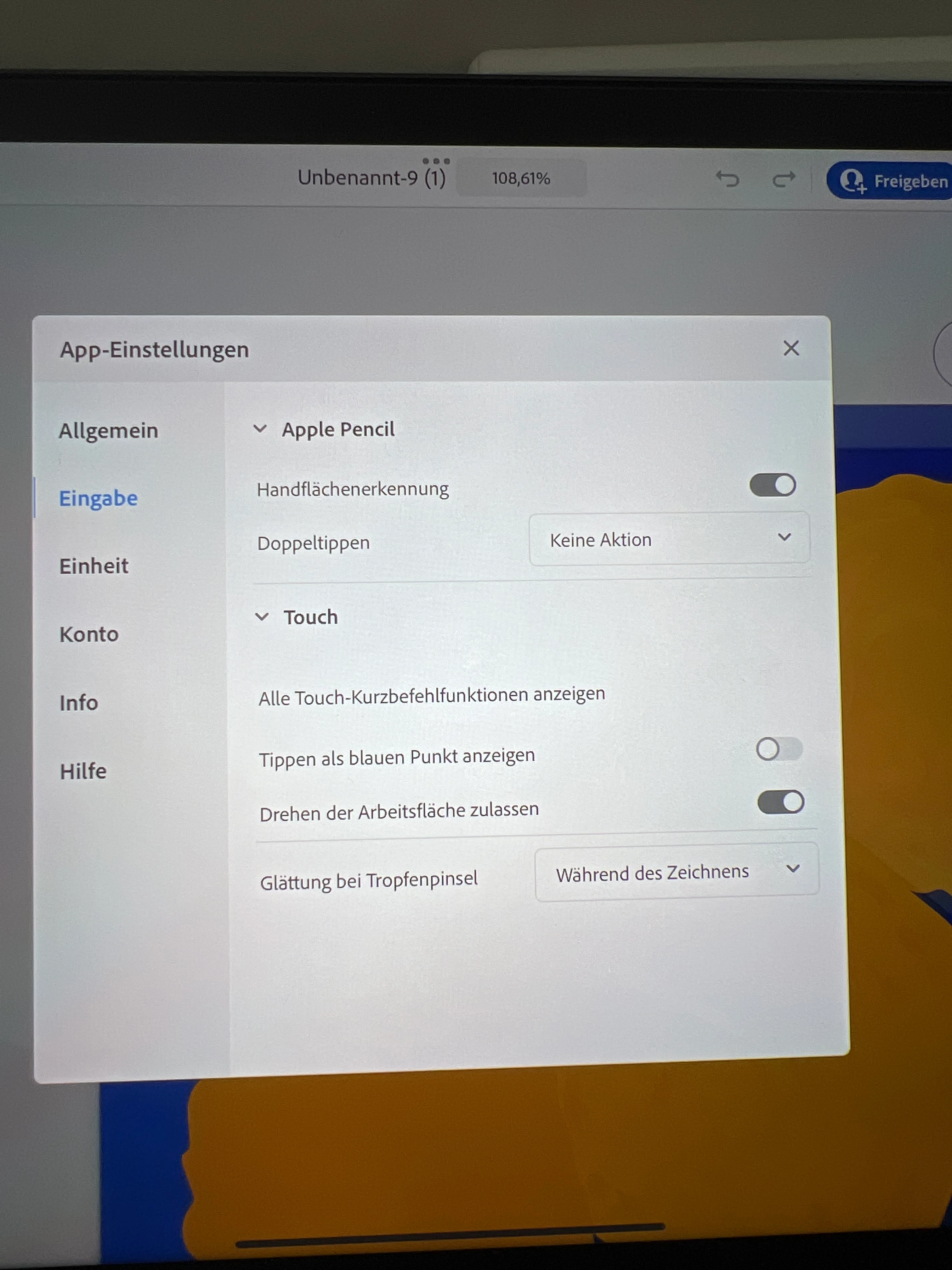
Task: Open the Doppeltippen Keine Aktion dropdown
Action: coord(669,539)
